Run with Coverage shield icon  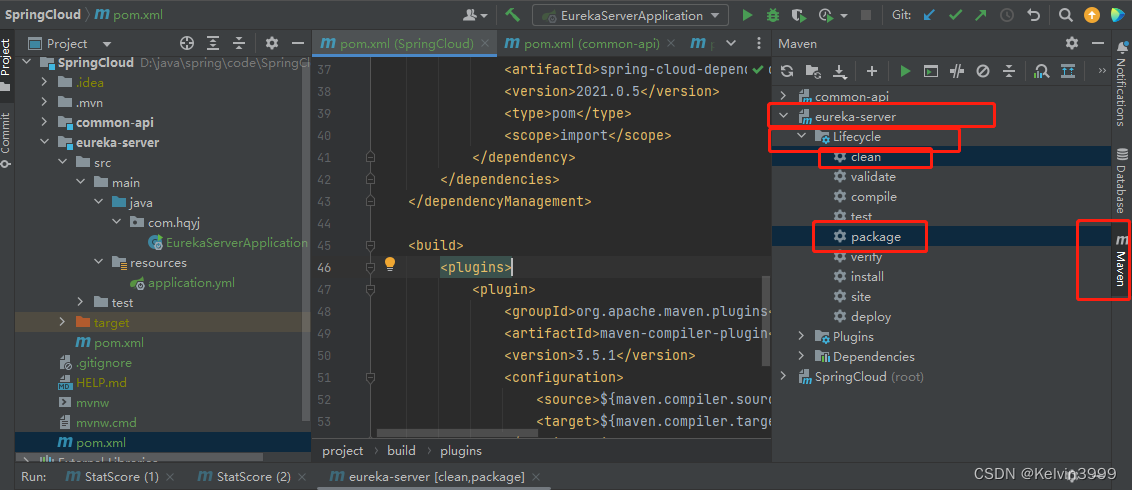(798, 15)
